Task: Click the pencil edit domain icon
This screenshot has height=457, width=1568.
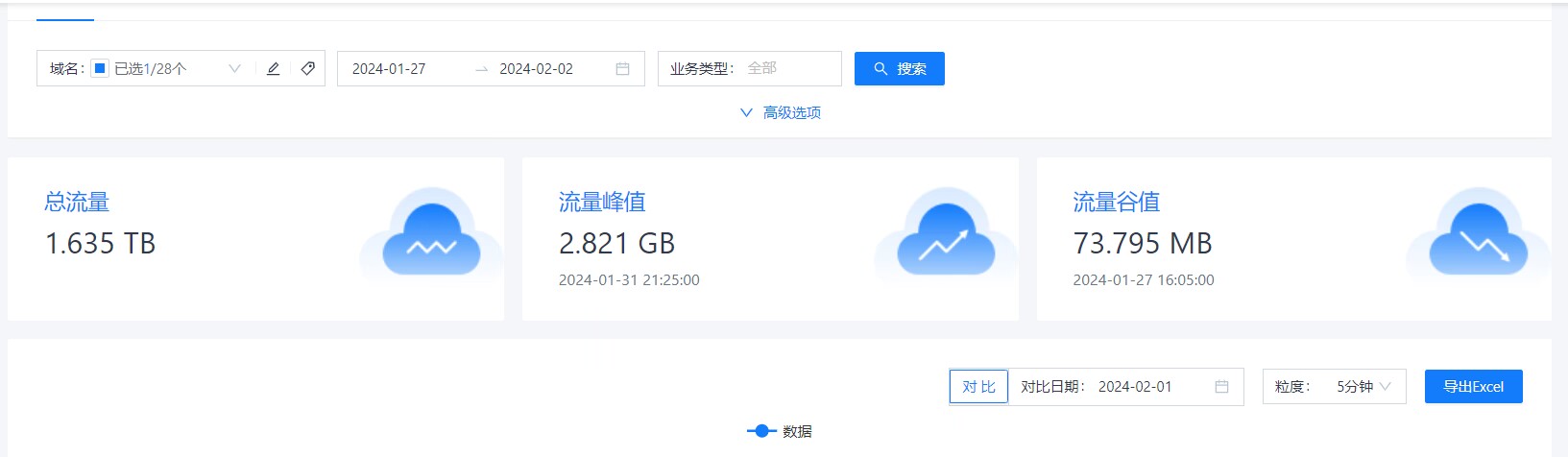Action: click(x=273, y=68)
